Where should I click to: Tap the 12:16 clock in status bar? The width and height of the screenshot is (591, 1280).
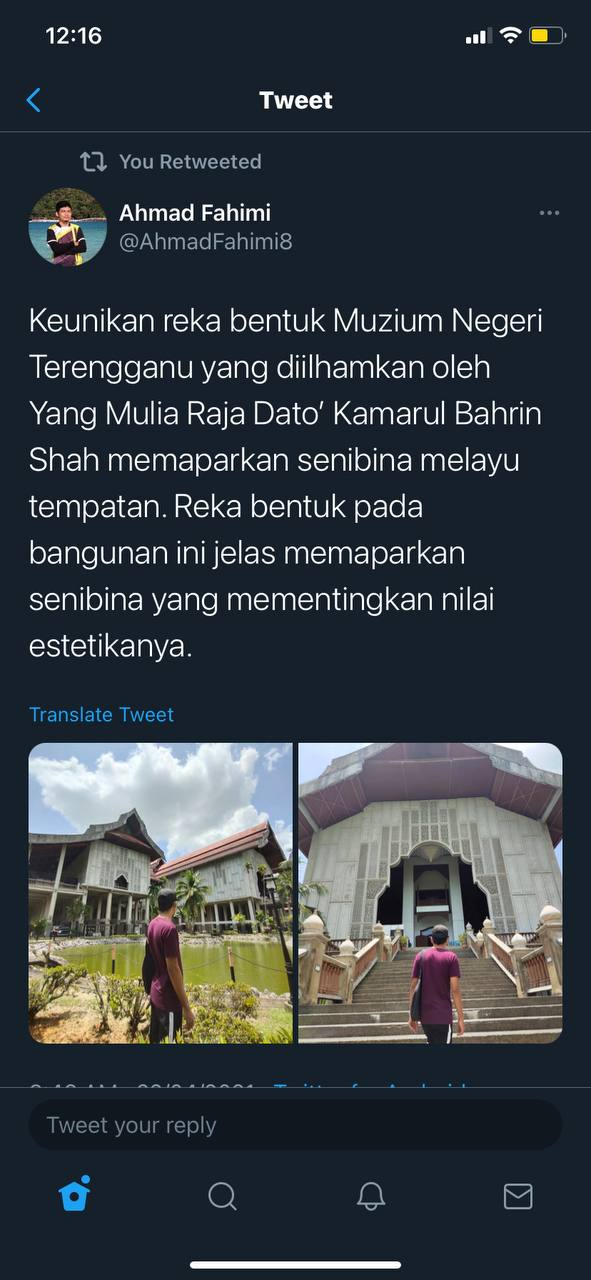coord(74,36)
